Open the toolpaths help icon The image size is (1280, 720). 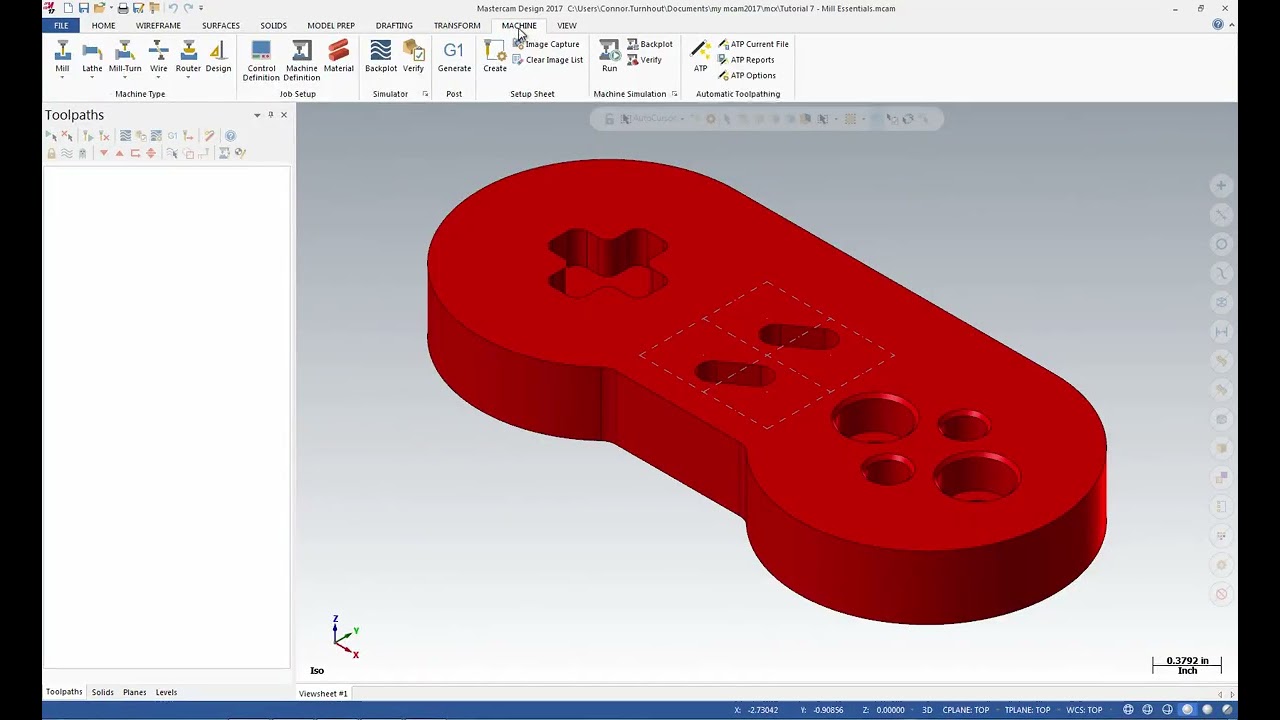coord(230,135)
